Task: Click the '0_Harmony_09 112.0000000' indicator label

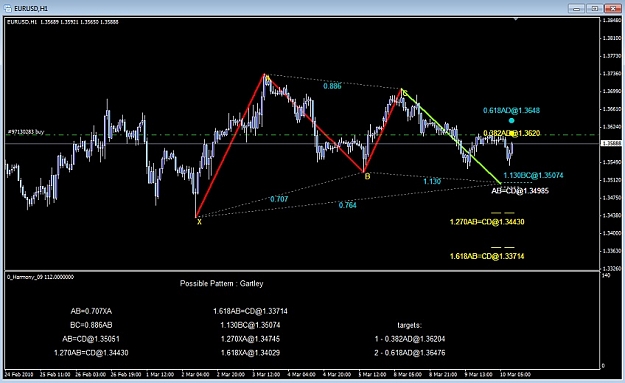Action: click(40, 277)
